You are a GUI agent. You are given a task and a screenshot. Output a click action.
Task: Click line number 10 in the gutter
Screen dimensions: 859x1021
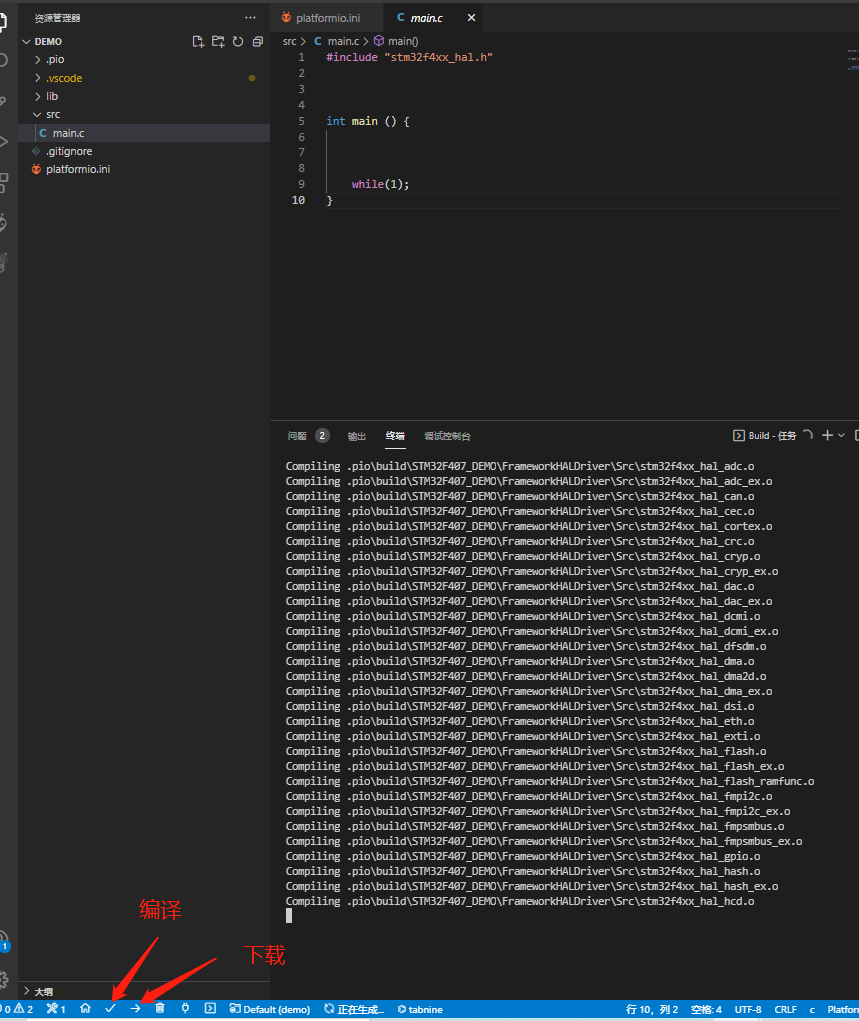coord(298,200)
